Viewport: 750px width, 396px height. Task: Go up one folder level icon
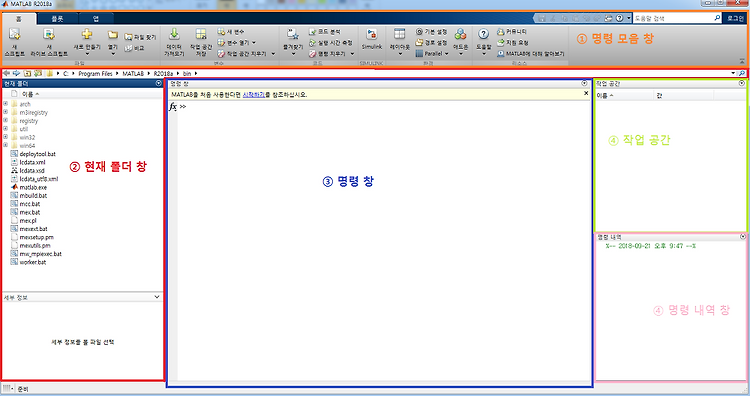[x=27, y=74]
